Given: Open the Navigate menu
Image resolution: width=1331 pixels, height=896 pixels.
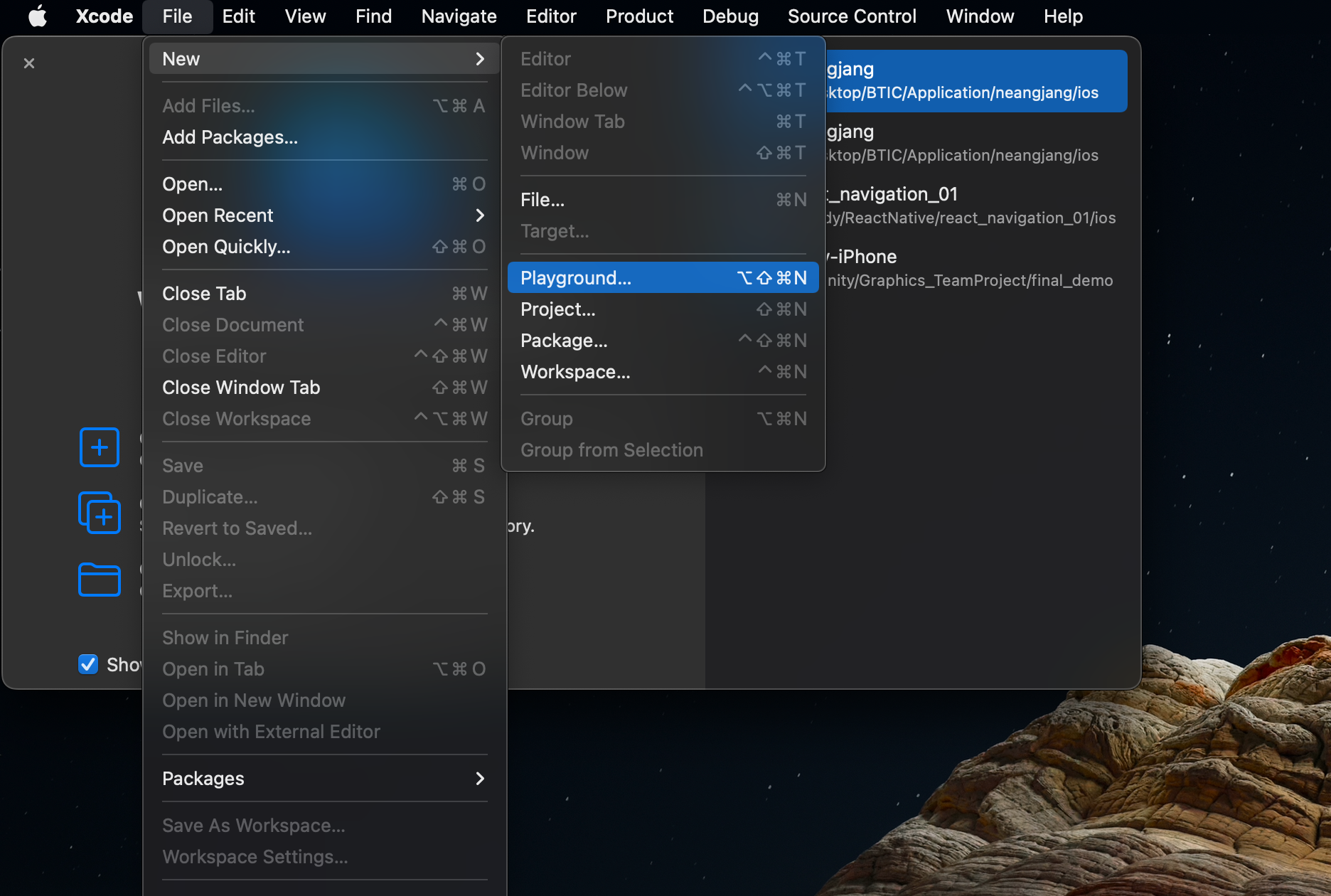Looking at the screenshot, I should pos(459,16).
